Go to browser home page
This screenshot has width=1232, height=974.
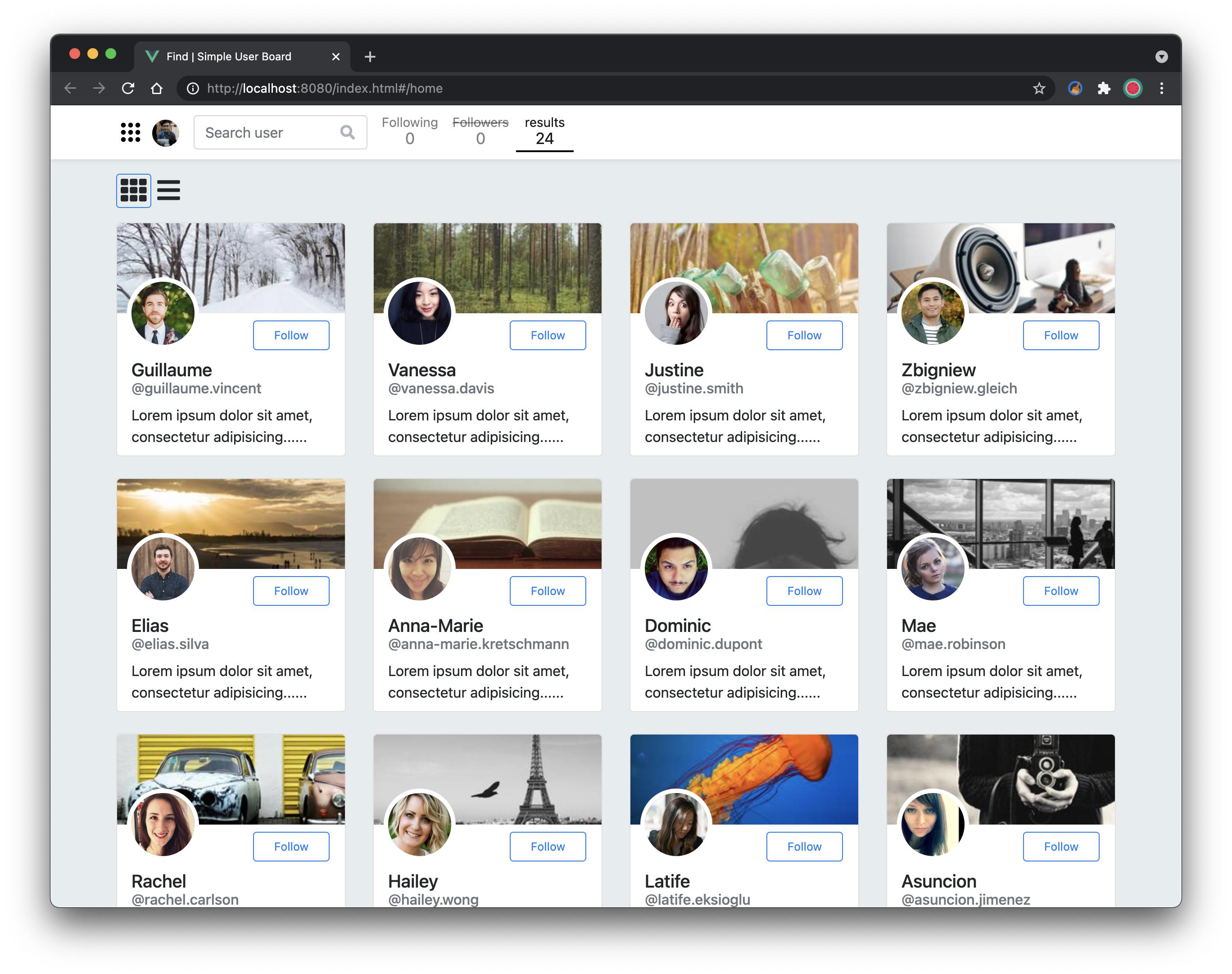click(156, 88)
